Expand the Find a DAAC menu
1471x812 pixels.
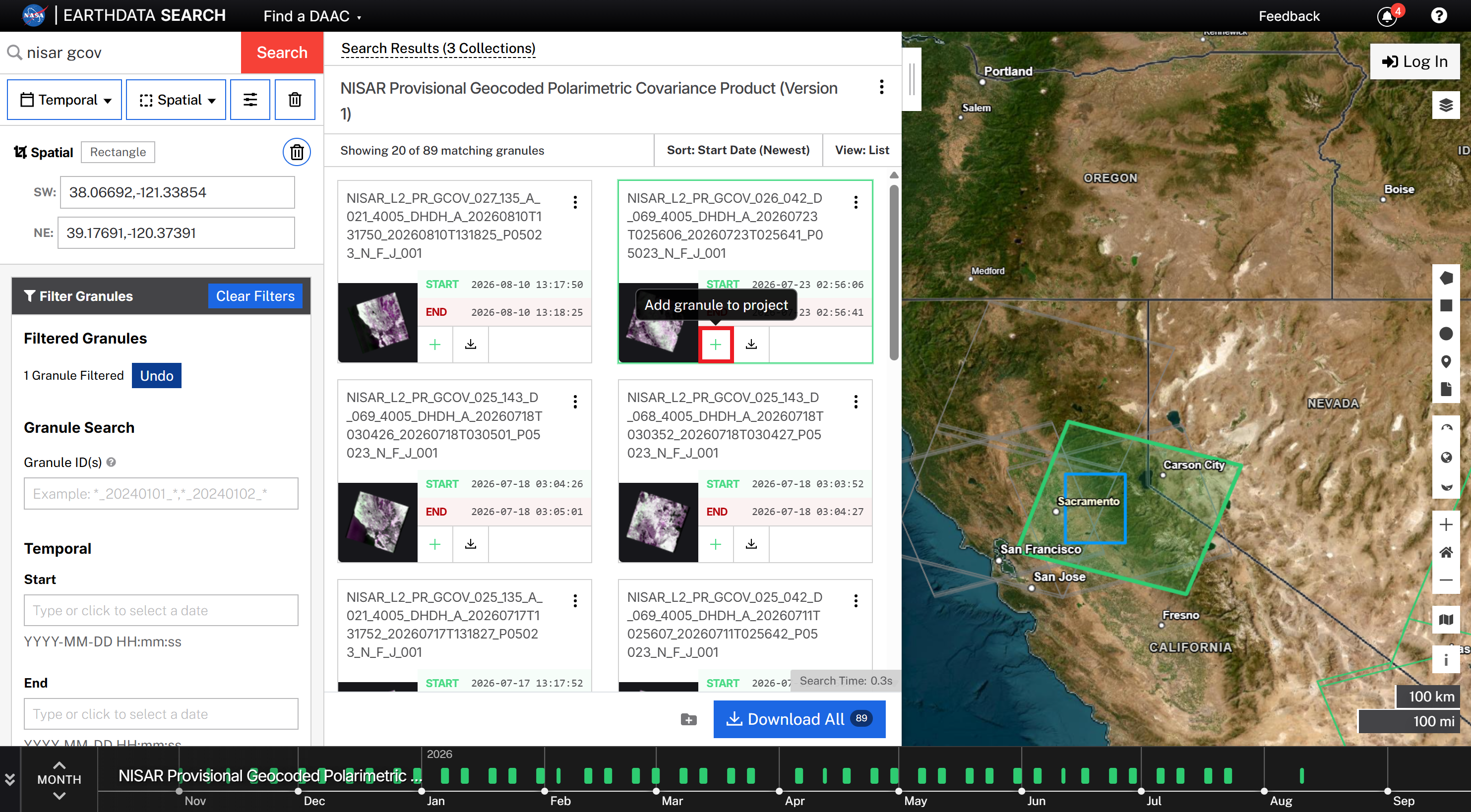tap(312, 16)
